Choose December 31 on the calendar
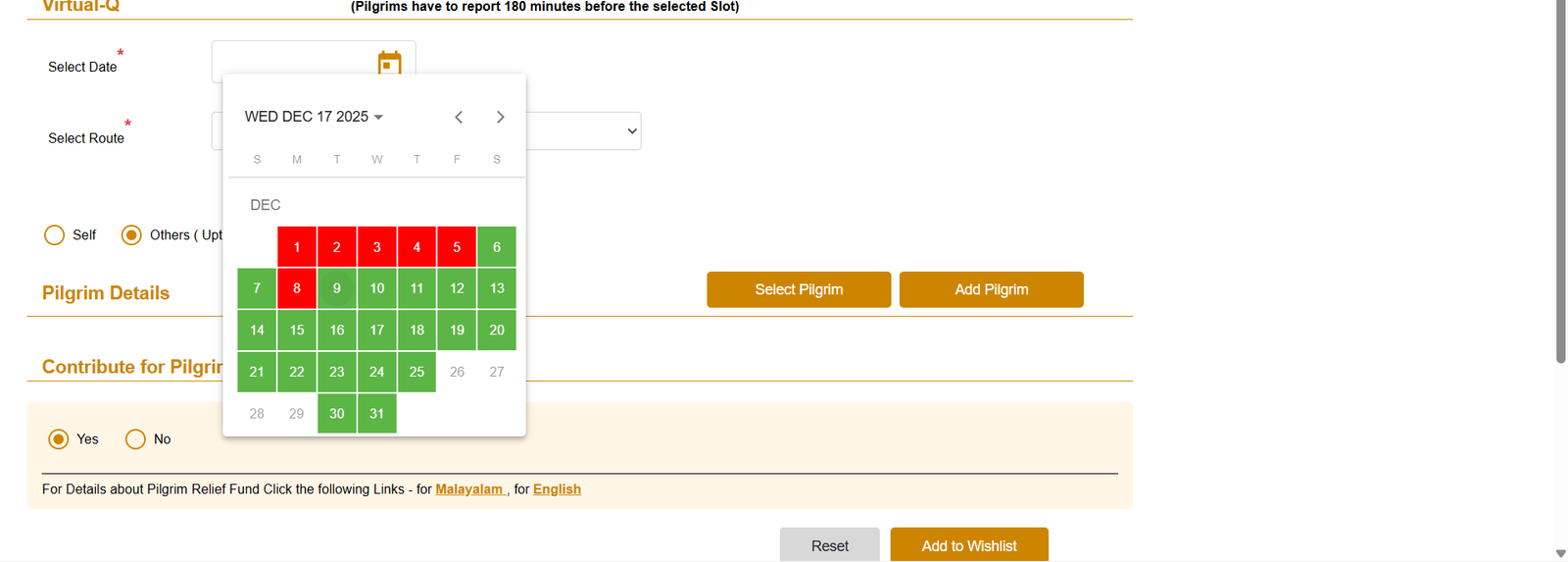Screen dimensions: 1568x562 [x=377, y=414]
